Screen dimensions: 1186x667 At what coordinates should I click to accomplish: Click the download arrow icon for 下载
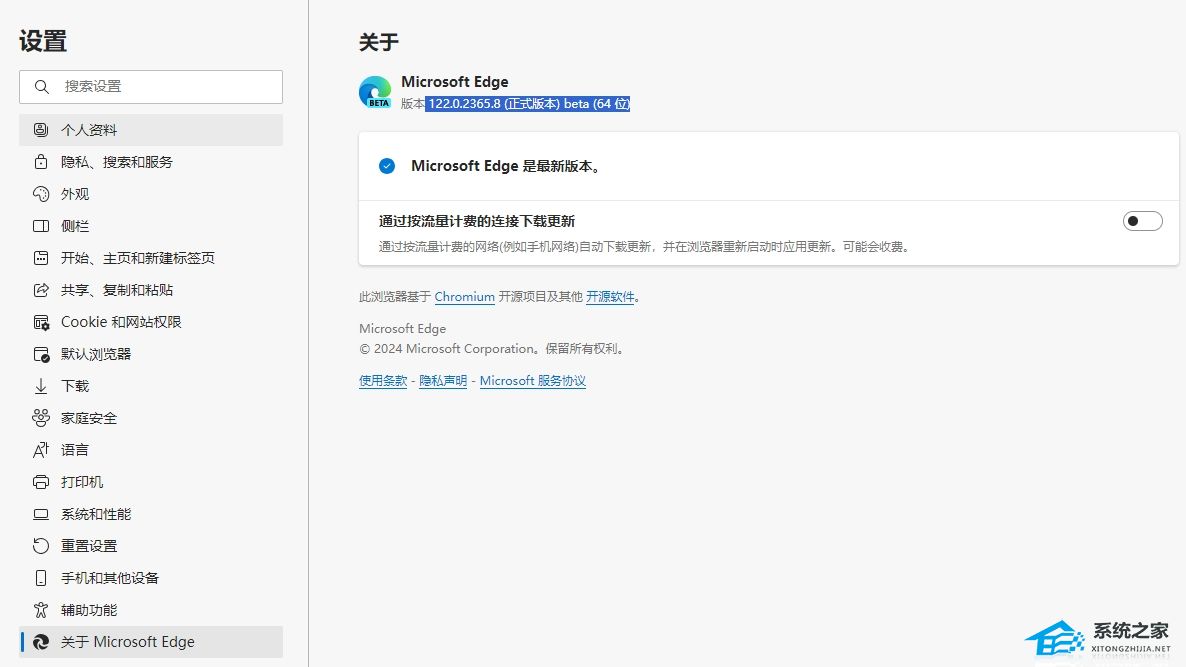click(x=41, y=386)
